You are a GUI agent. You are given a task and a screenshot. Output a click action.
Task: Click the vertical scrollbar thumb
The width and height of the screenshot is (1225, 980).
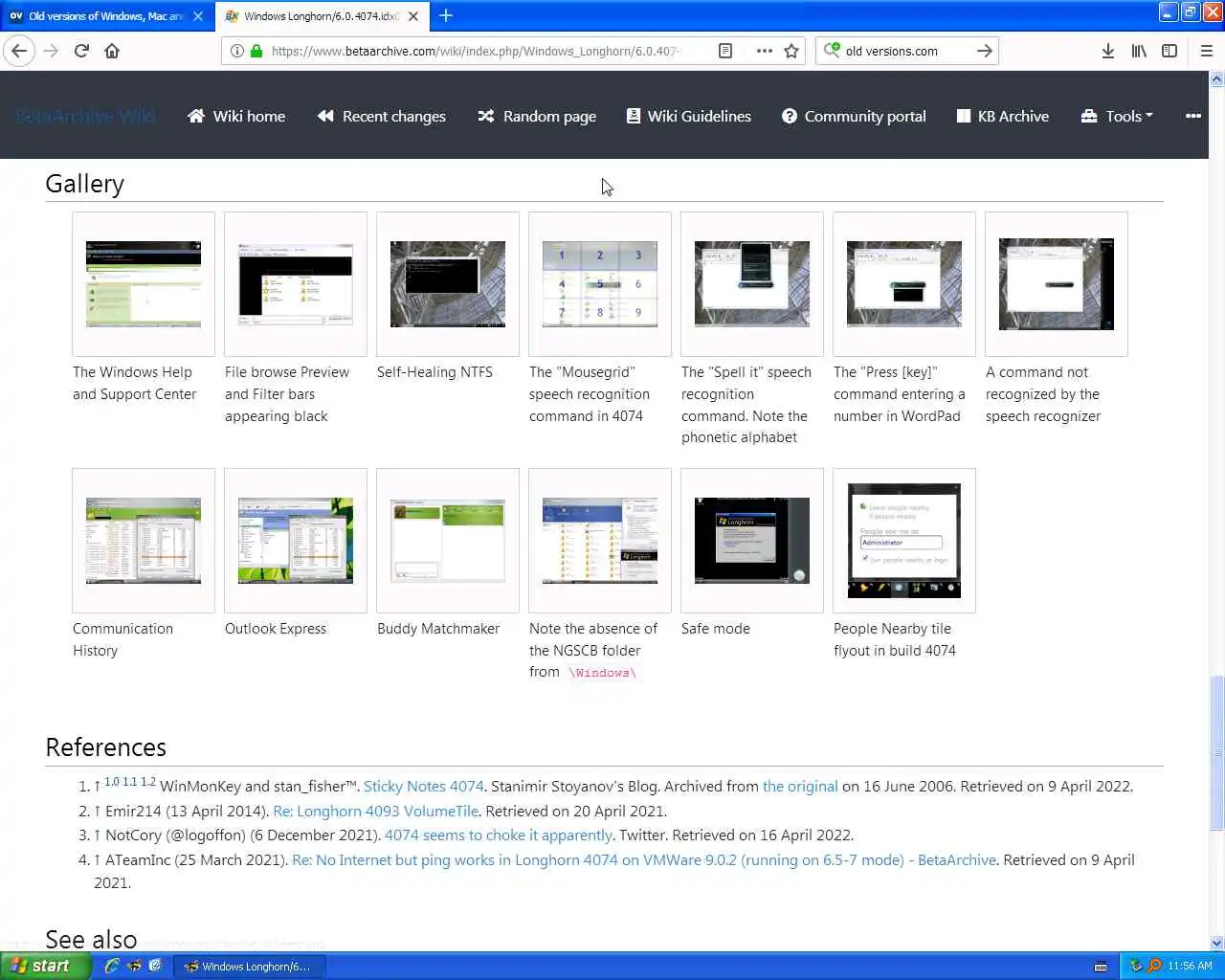[1216, 753]
